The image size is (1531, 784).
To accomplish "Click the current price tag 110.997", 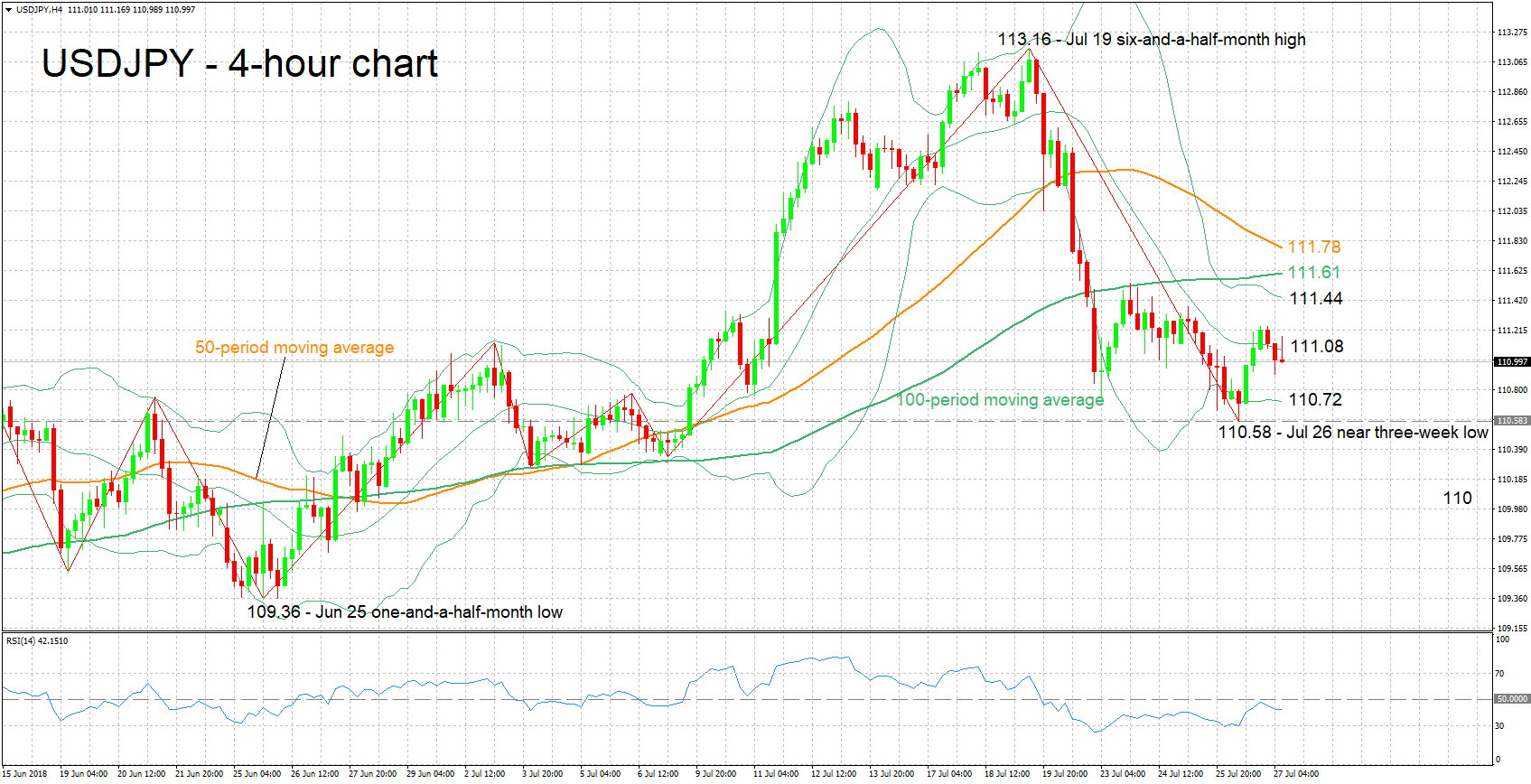I will pyautogui.click(x=1512, y=361).
